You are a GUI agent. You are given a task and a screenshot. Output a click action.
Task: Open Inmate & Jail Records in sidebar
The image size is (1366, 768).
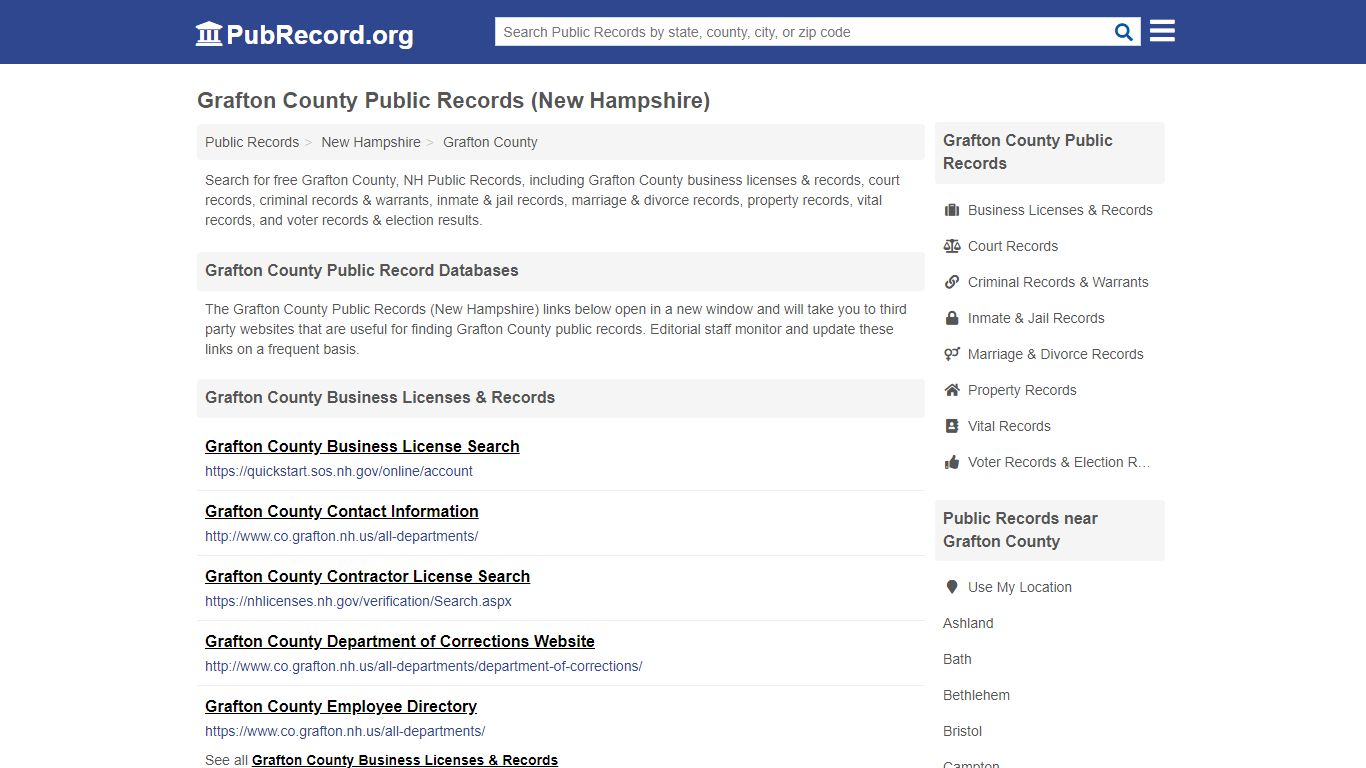(x=1036, y=318)
